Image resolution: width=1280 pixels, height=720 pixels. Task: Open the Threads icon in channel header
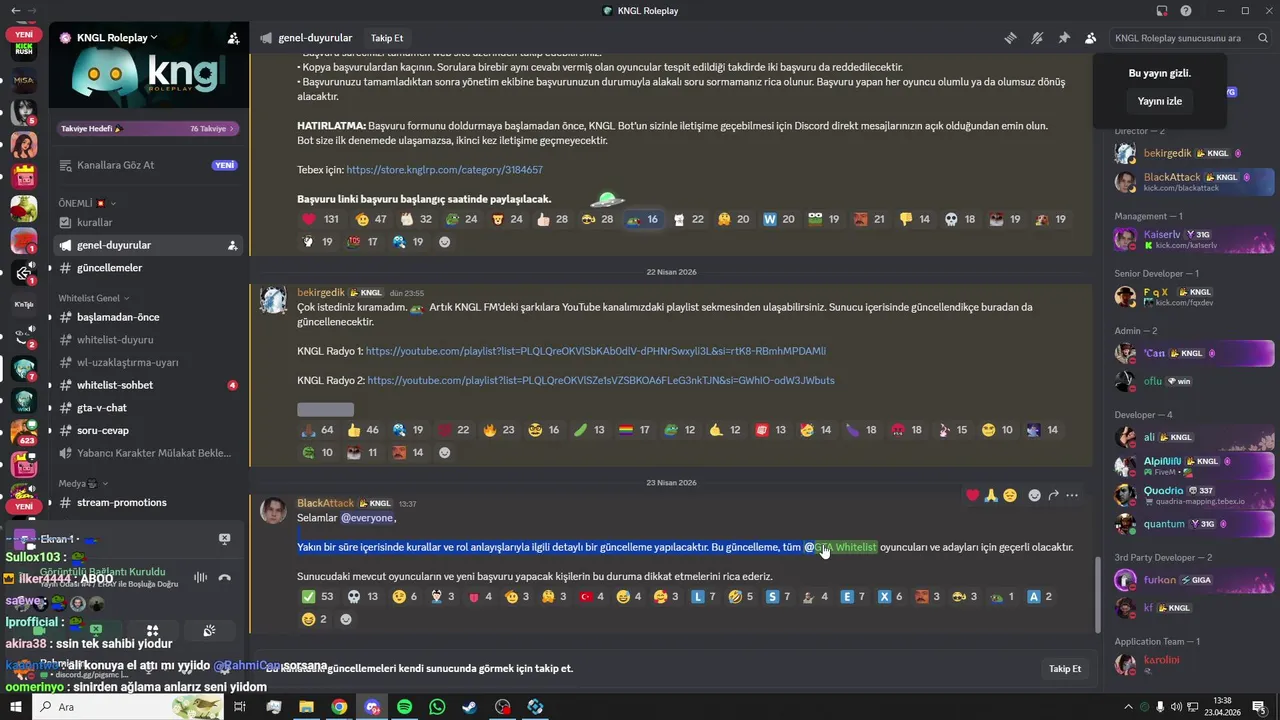click(1011, 38)
